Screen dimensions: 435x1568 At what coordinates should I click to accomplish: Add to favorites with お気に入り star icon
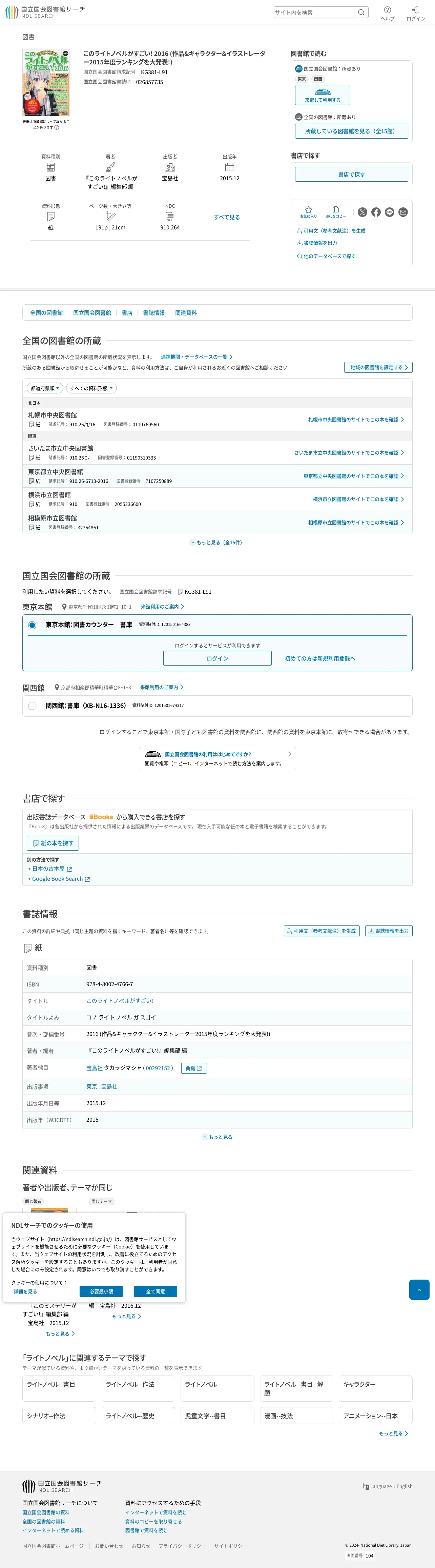pos(308,212)
